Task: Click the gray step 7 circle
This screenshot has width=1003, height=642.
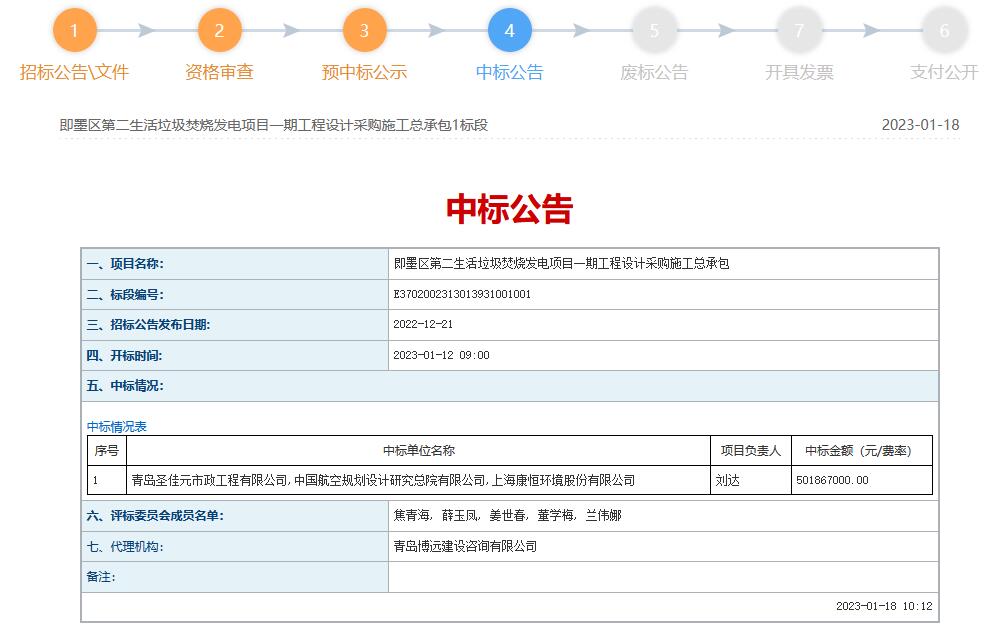Action: click(799, 31)
